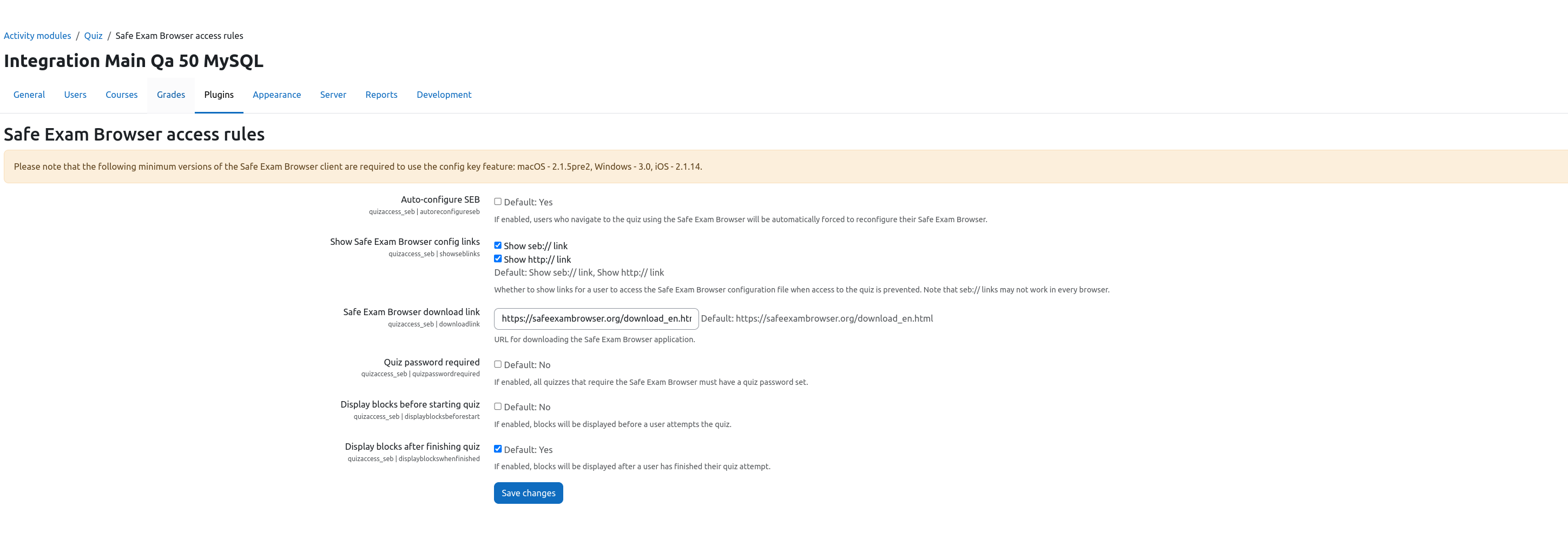Image resolution: width=1568 pixels, height=533 pixels.
Task: Click the 'quizaccess_seb | showseblinks' text
Action: click(x=434, y=254)
